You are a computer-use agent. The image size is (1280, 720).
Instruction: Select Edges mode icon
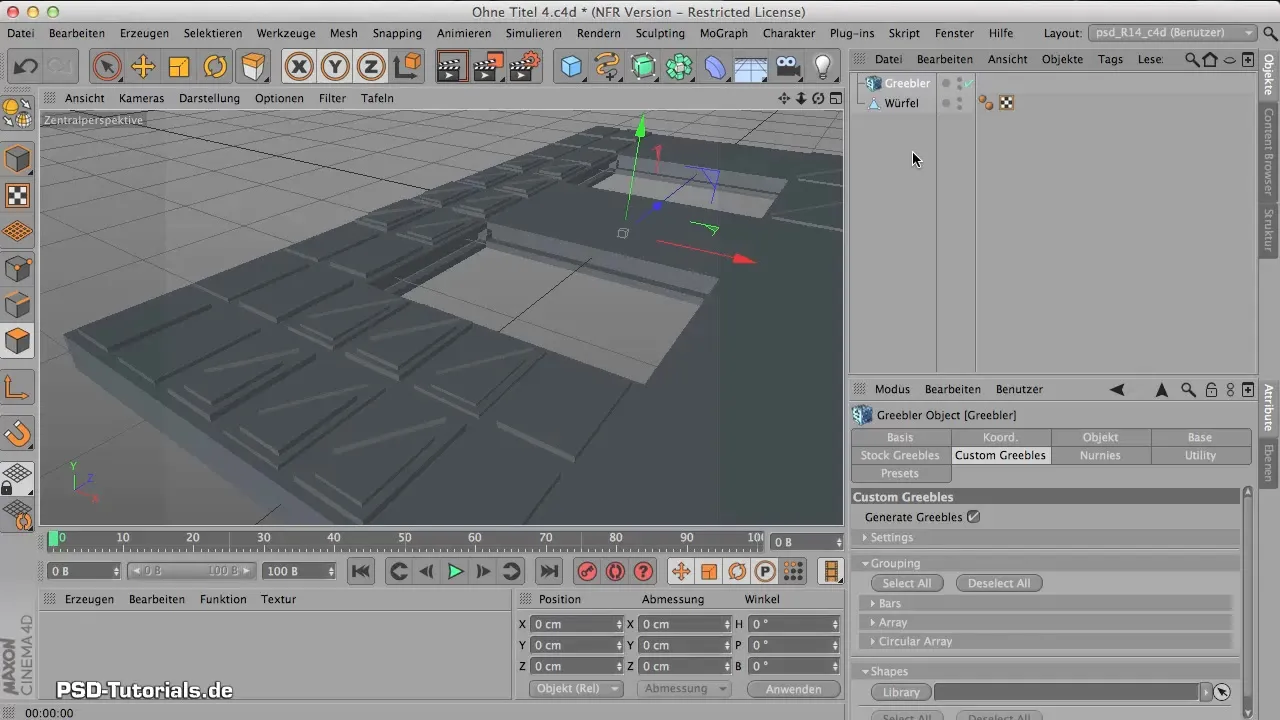(x=18, y=305)
